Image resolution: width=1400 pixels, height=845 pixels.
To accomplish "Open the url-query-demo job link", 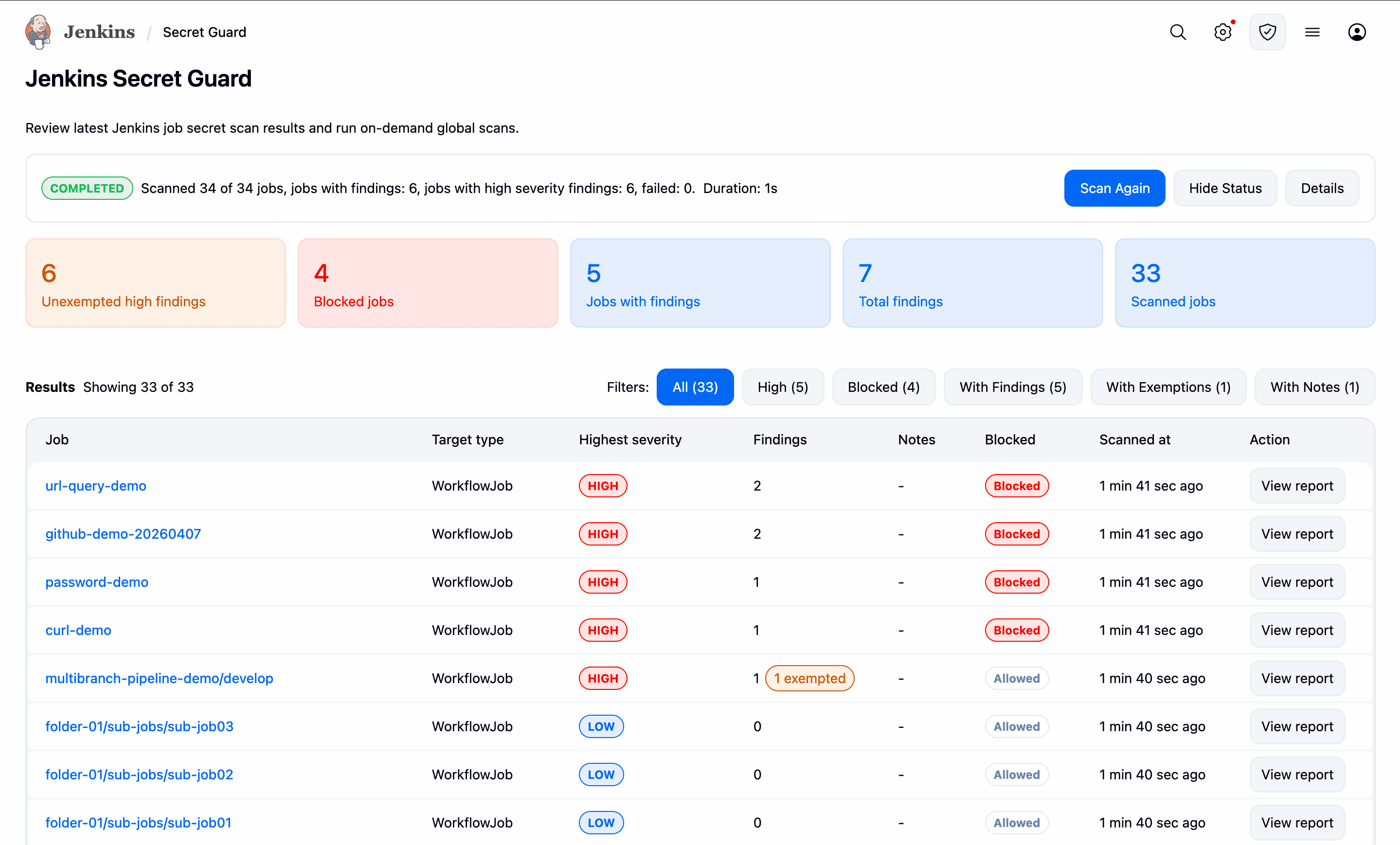I will [x=95, y=486].
